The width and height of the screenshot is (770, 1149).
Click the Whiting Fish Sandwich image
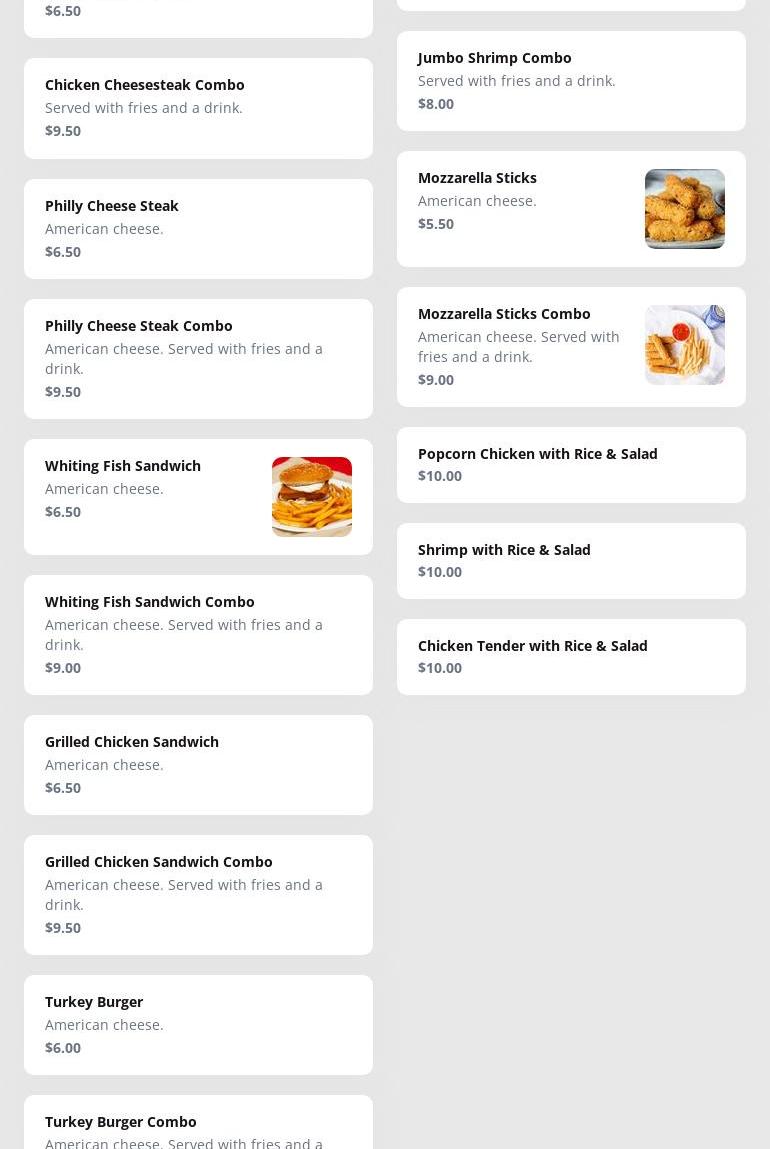(x=311, y=497)
